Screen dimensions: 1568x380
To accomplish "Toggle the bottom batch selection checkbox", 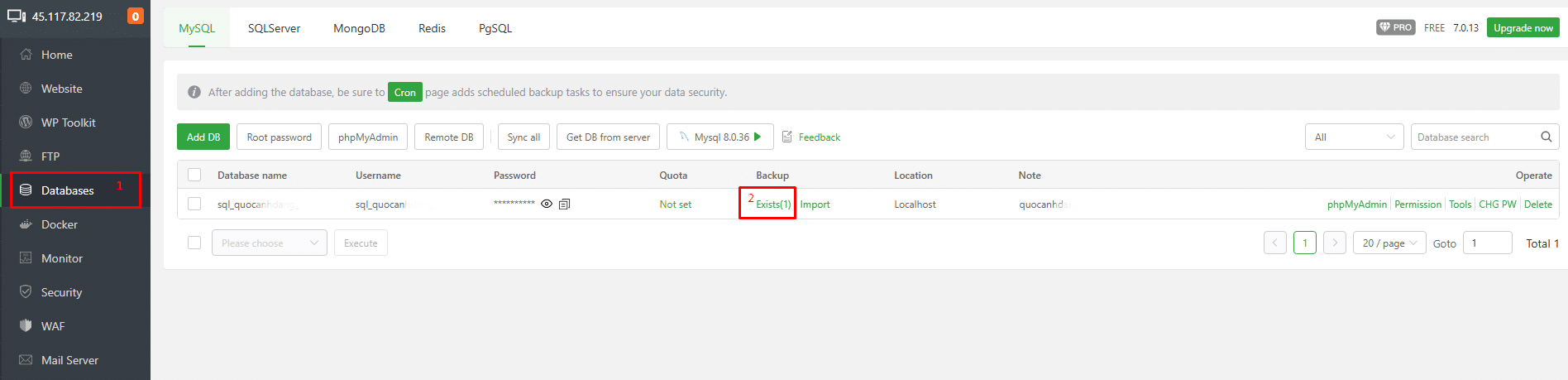I will [194, 243].
